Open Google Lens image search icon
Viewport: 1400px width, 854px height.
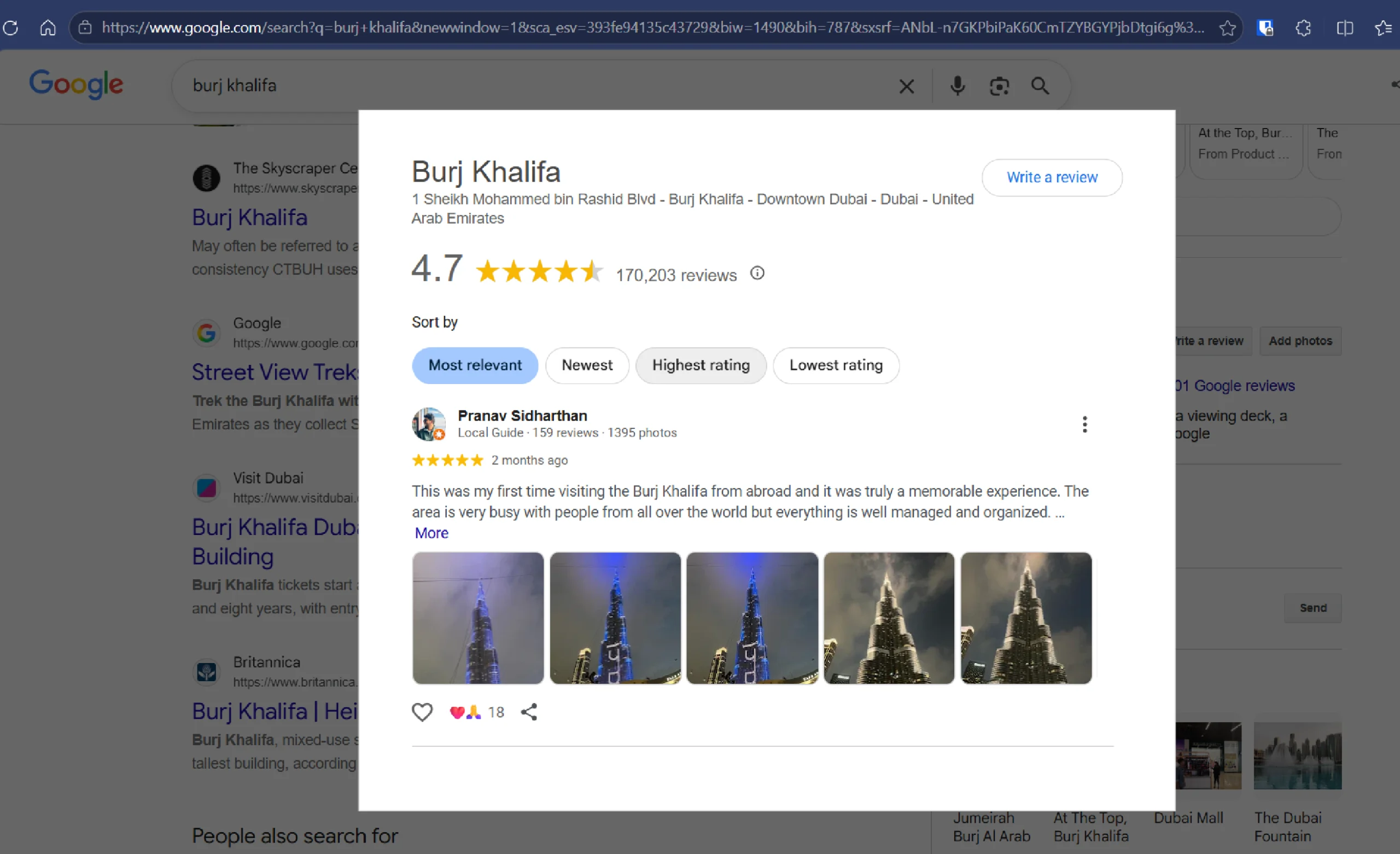(999, 86)
